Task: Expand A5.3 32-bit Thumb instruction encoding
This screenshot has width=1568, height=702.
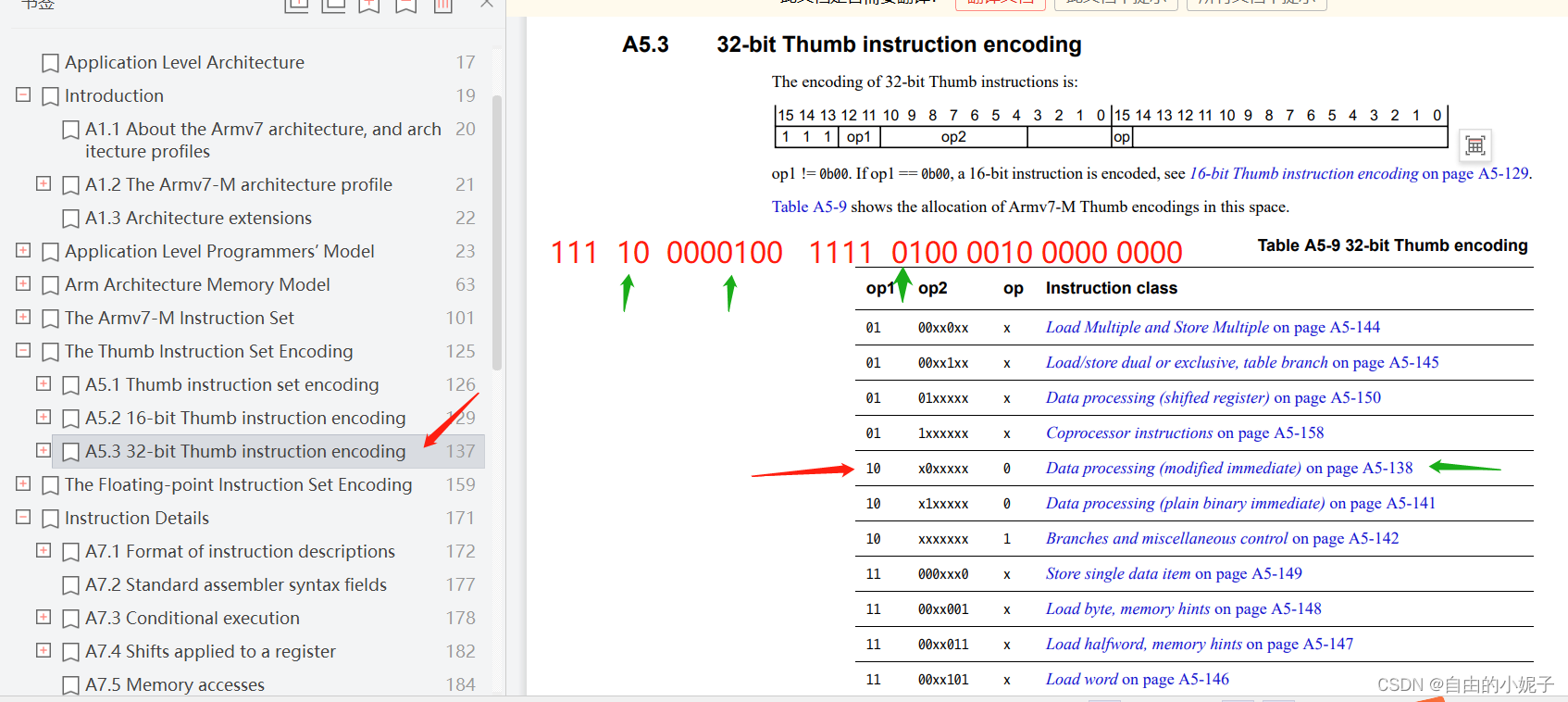Action: (x=43, y=450)
